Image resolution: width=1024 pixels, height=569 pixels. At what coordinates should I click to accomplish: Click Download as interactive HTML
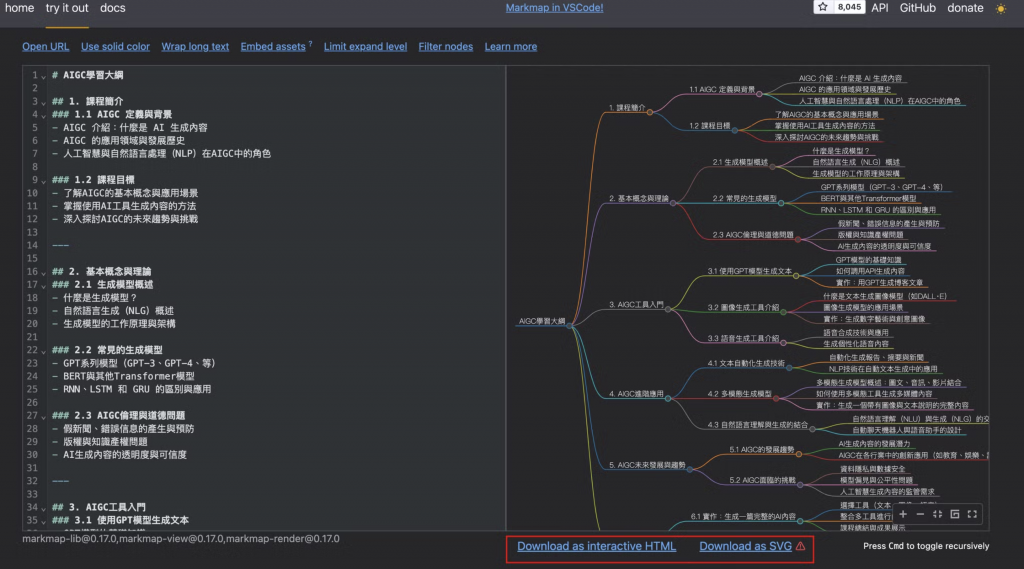coord(596,546)
